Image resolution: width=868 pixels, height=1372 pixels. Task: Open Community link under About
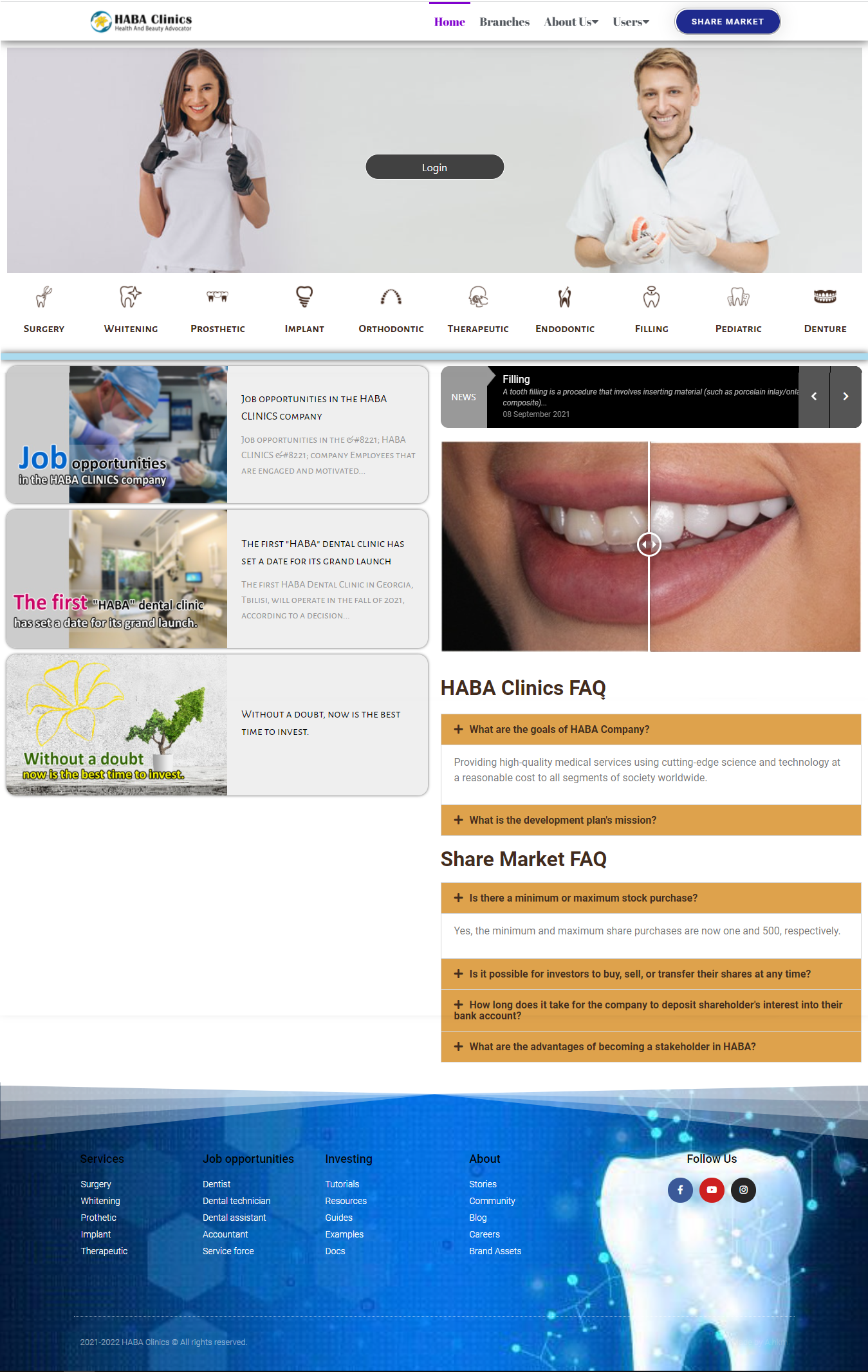[492, 1201]
